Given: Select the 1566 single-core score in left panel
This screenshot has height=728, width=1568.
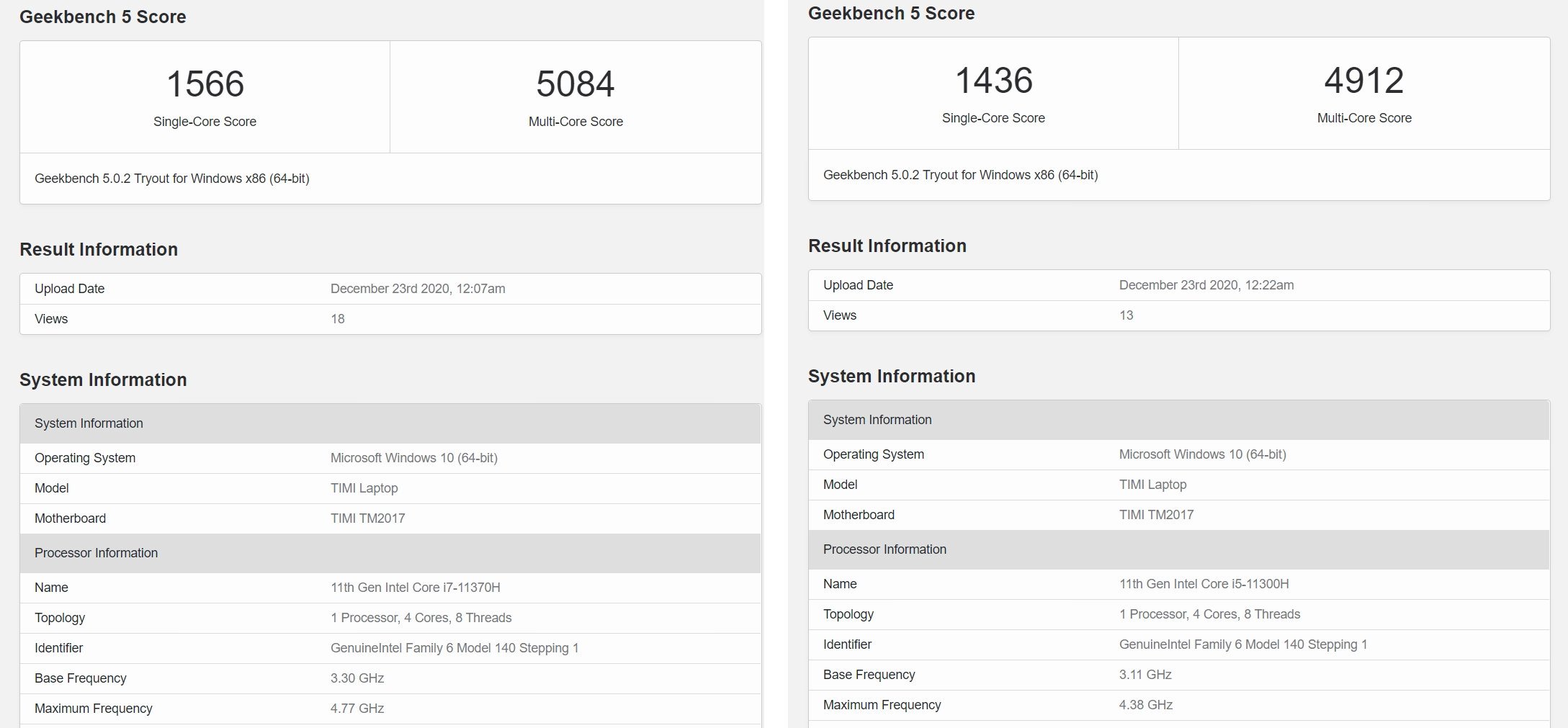Looking at the screenshot, I should 205,84.
